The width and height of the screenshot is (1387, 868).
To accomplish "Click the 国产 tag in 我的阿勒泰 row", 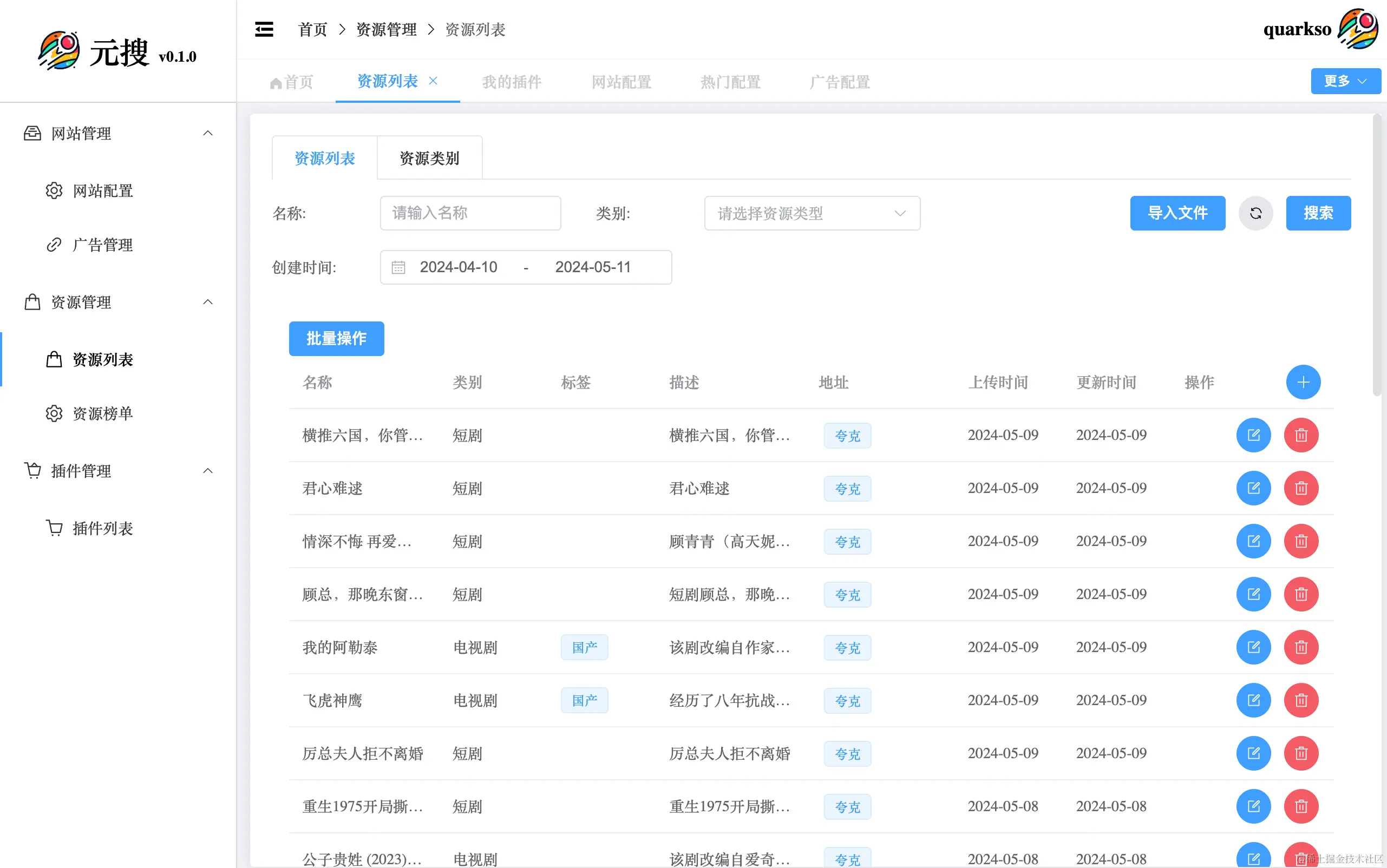I will click(x=584, y=648).
